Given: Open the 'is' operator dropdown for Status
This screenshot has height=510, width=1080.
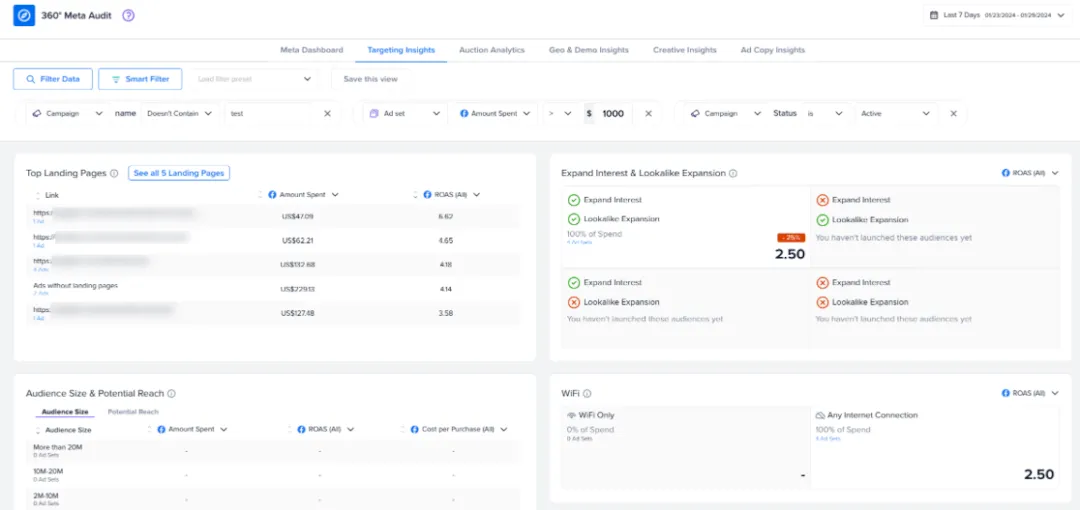Looking at the screenshot, I should coord(826,114).
